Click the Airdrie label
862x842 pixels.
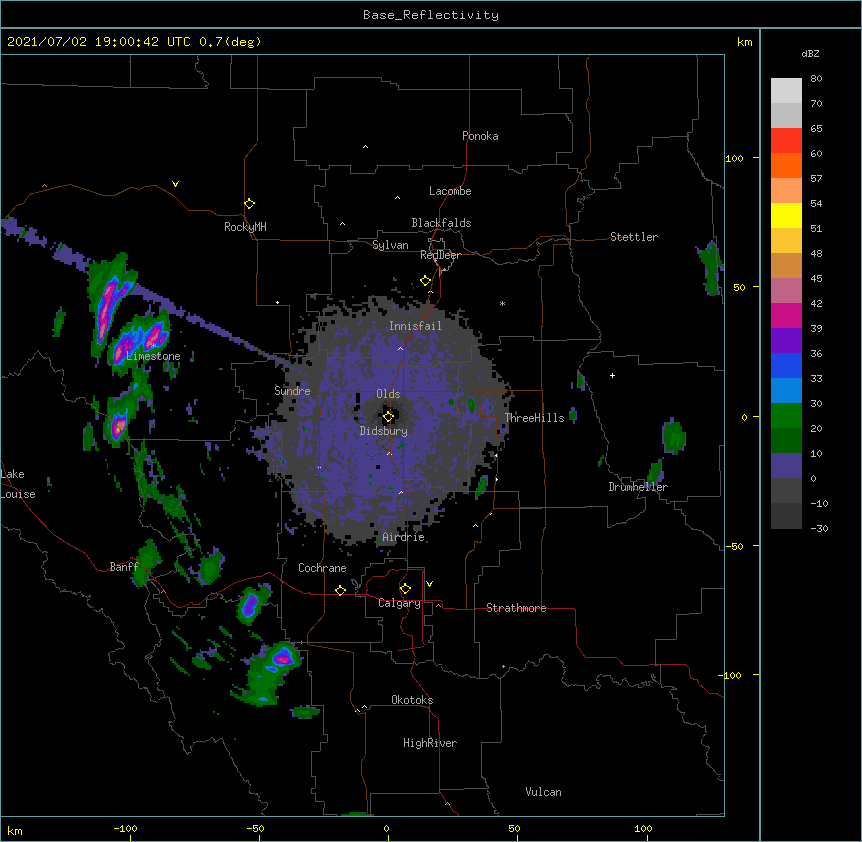point(404,537)
